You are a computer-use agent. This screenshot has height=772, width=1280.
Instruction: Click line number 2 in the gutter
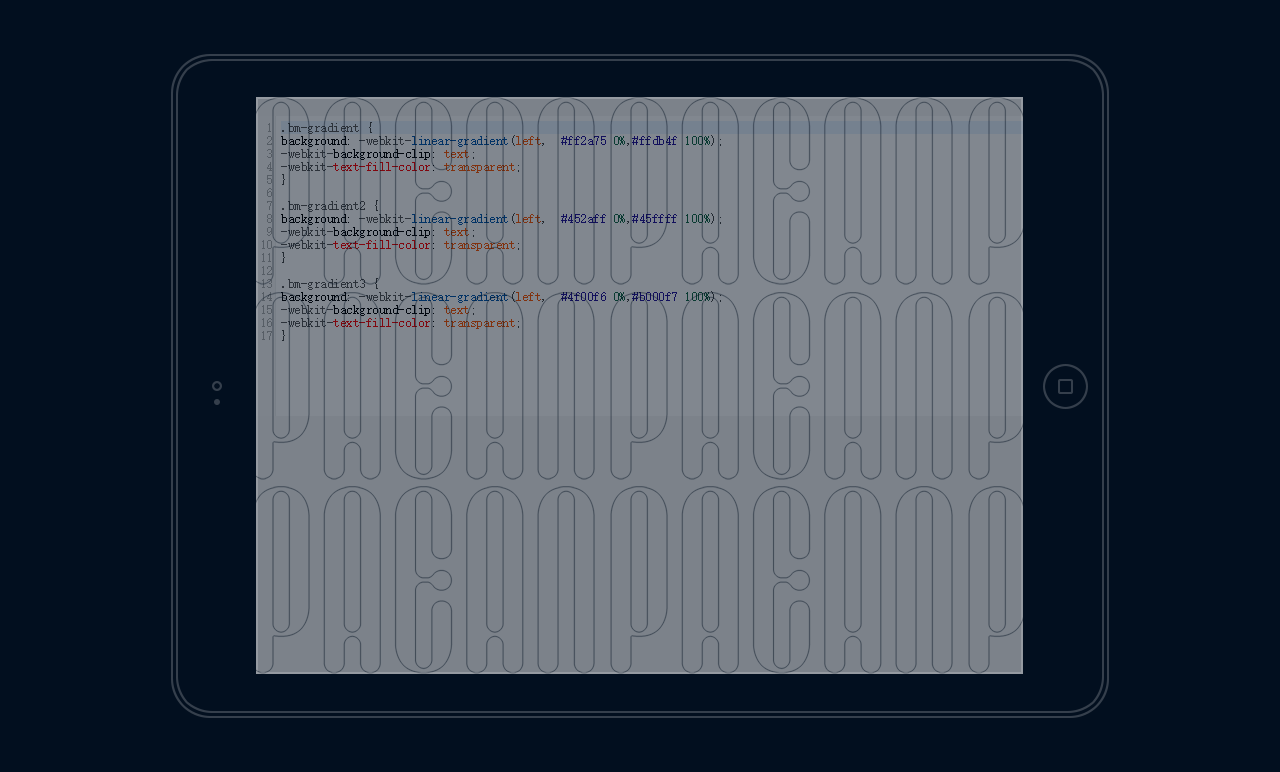pyautogui.click(x=269, y=141)
